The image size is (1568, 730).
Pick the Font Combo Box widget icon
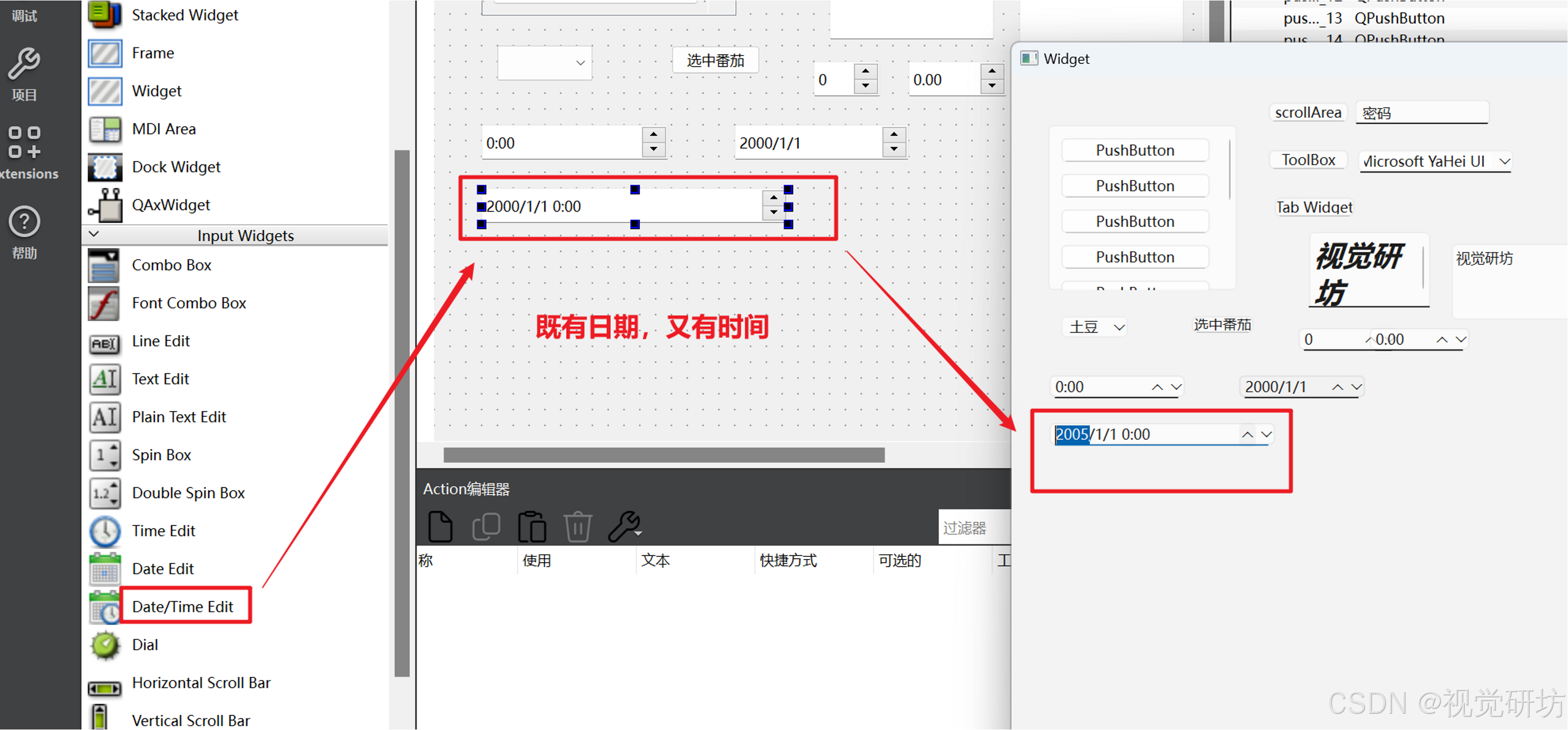point(105,303)
